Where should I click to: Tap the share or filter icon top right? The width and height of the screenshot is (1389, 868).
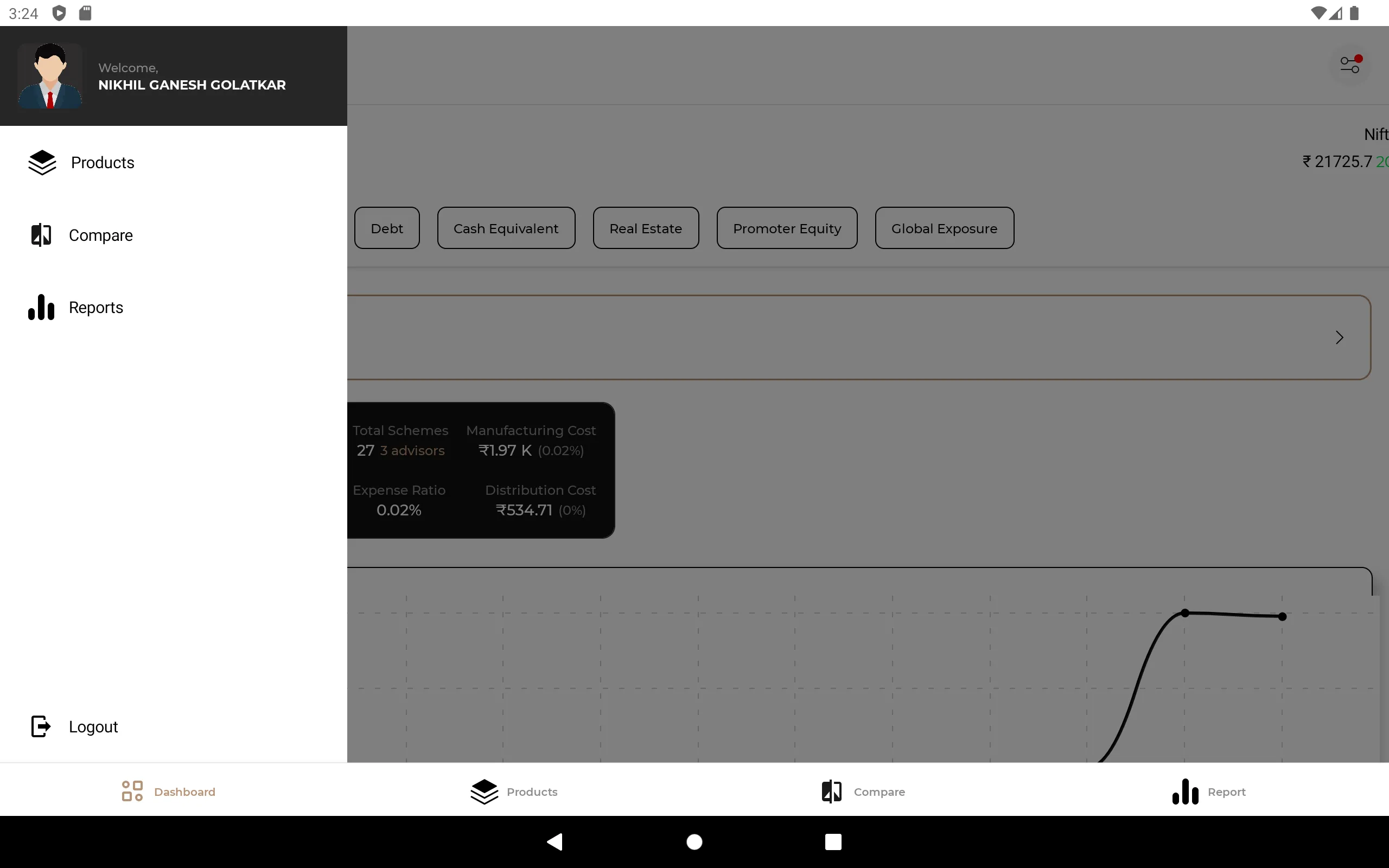pos(1349,64)
